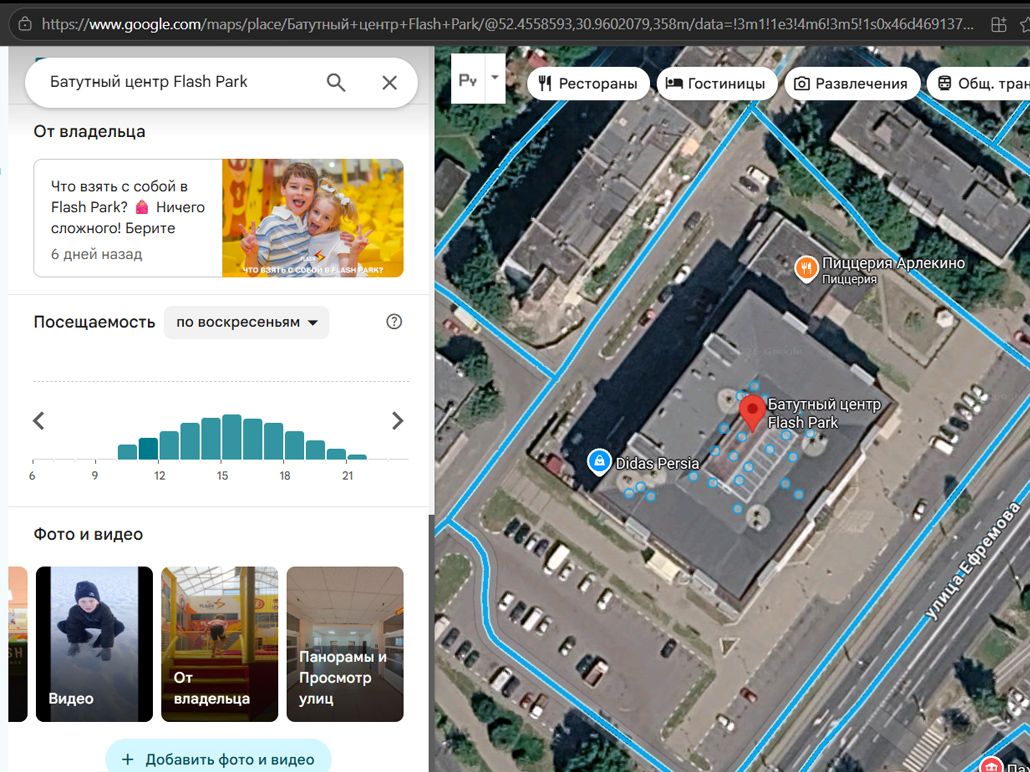This screenshot has height=772, width=1030.
Task: Open the От владельца photo thumbnail
Action: (x=219, y=644)
